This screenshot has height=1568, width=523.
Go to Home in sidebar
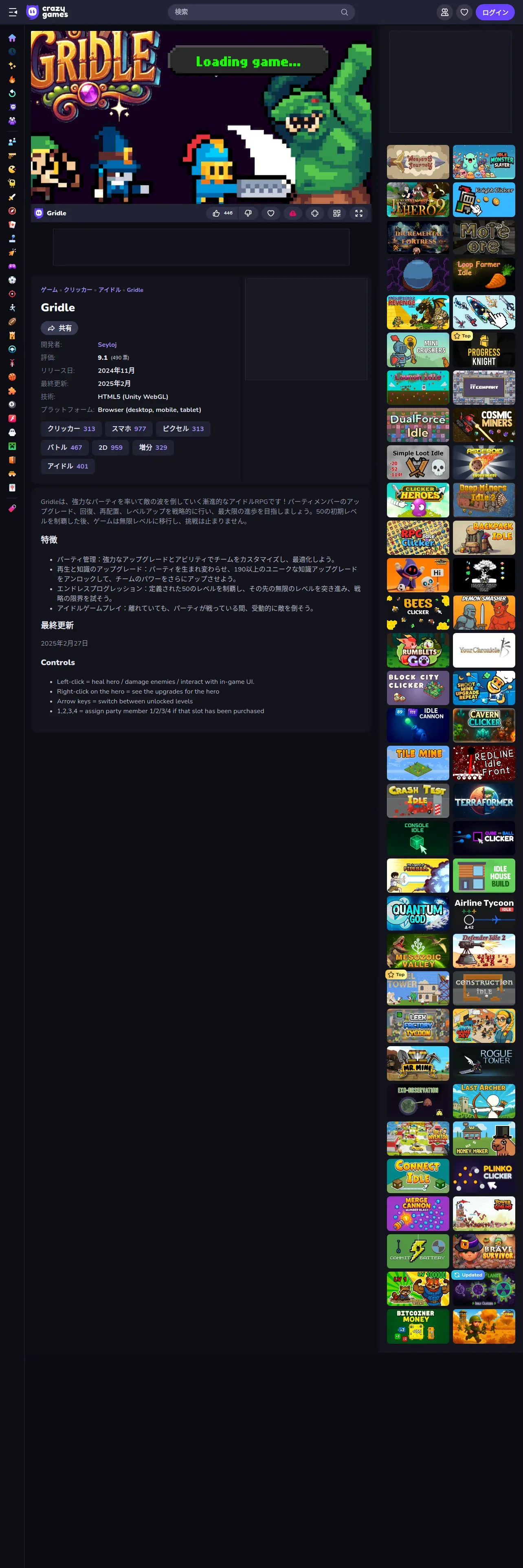(12, 38)
